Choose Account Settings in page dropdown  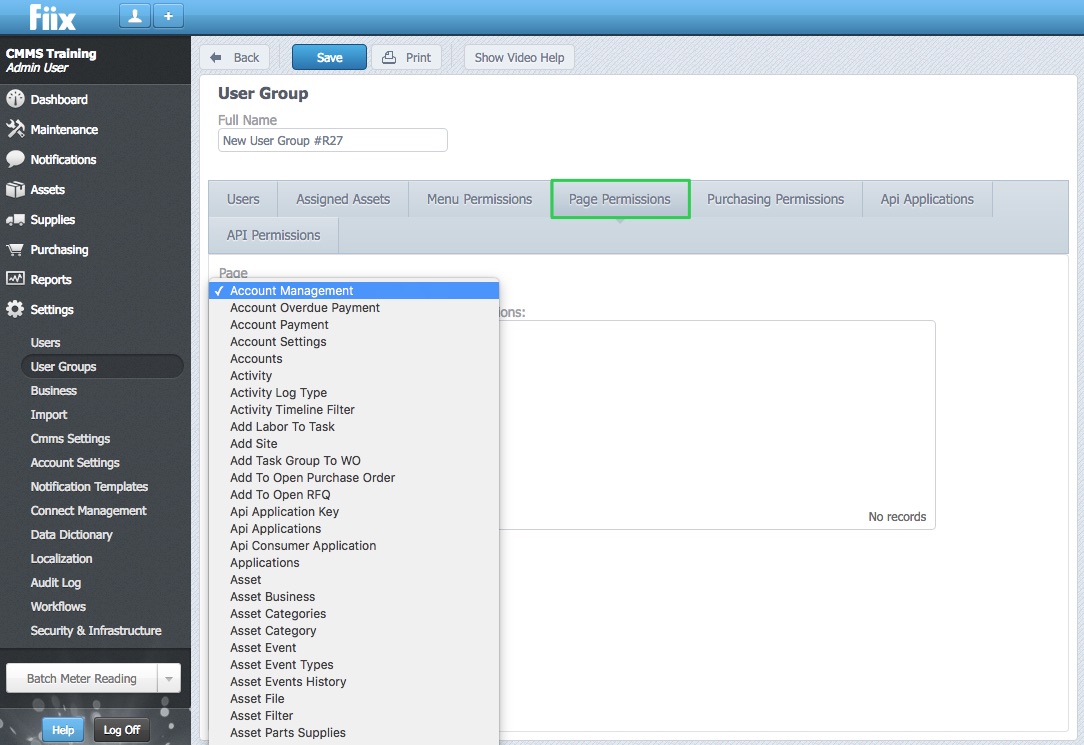(x=354, y=341)
